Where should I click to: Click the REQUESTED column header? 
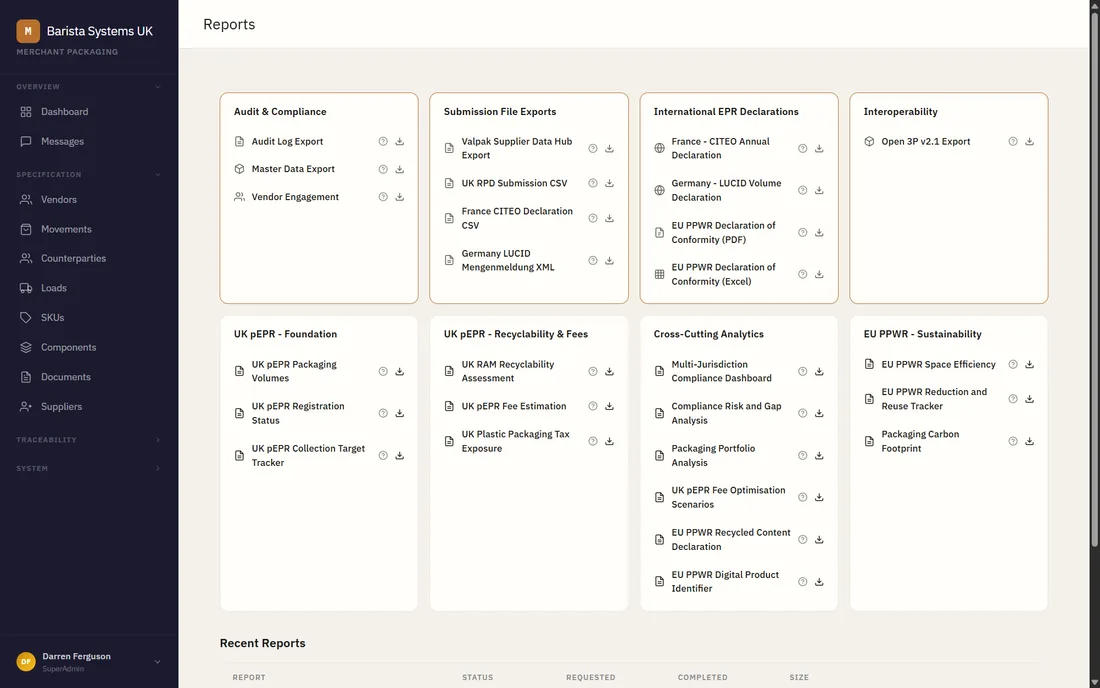point(591,677)
